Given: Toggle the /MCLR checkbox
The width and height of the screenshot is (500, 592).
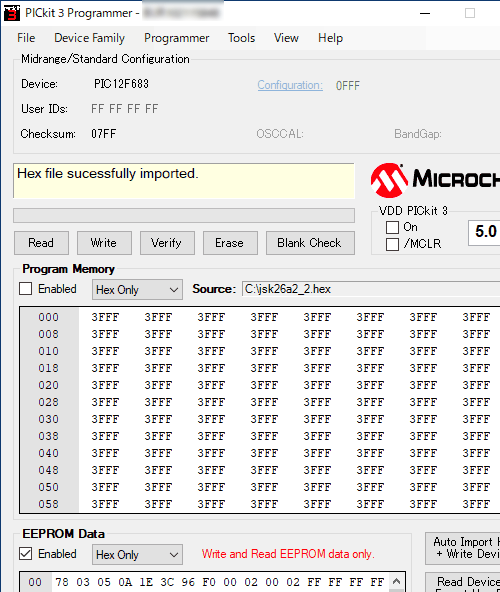Looking at the screenshot, I should click(x=392, y=244).
